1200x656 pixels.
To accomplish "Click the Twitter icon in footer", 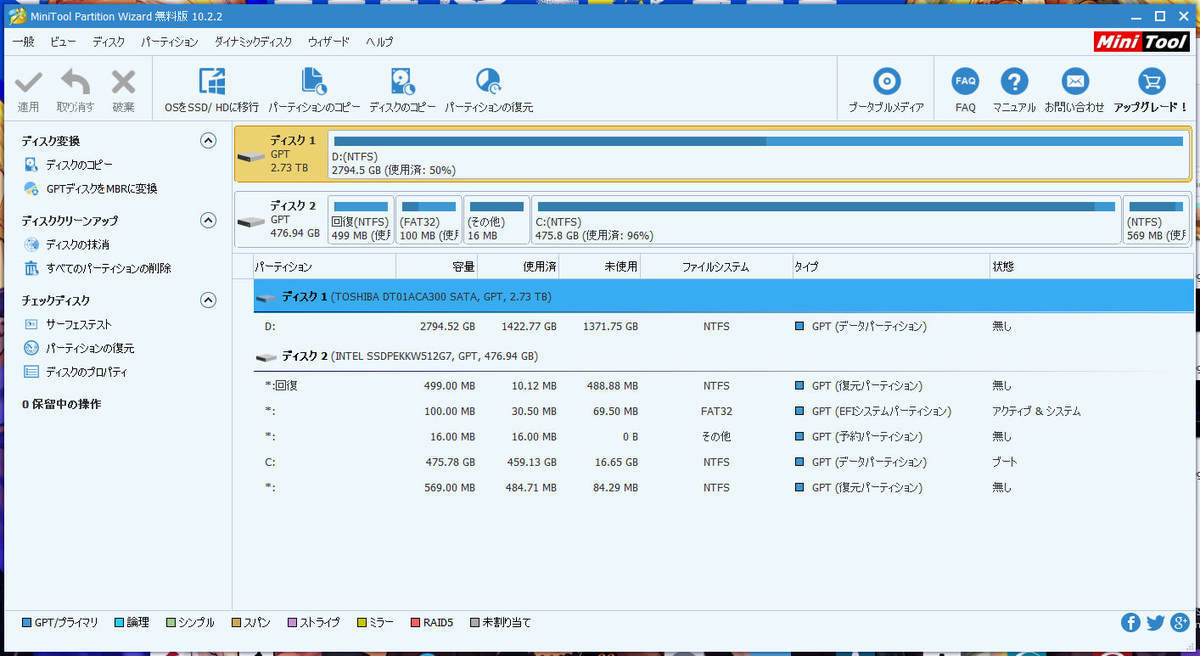I will coord(1155,623).
